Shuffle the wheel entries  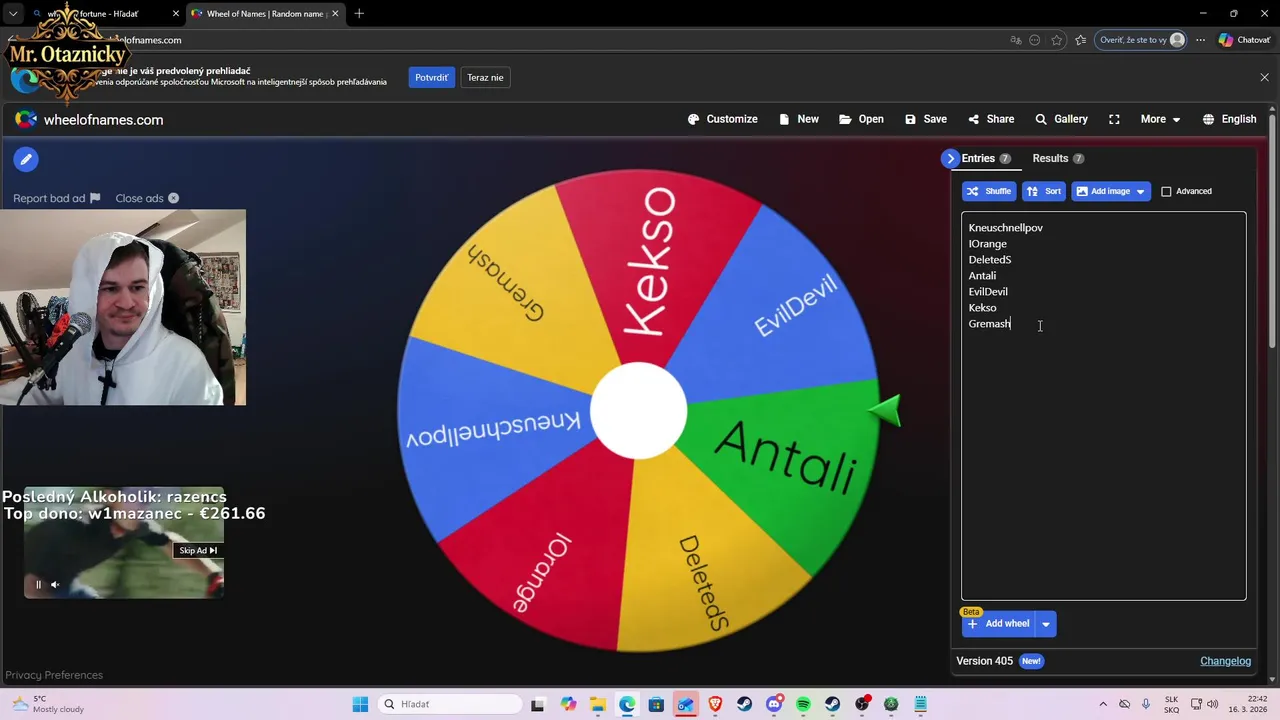coord(989,191)
